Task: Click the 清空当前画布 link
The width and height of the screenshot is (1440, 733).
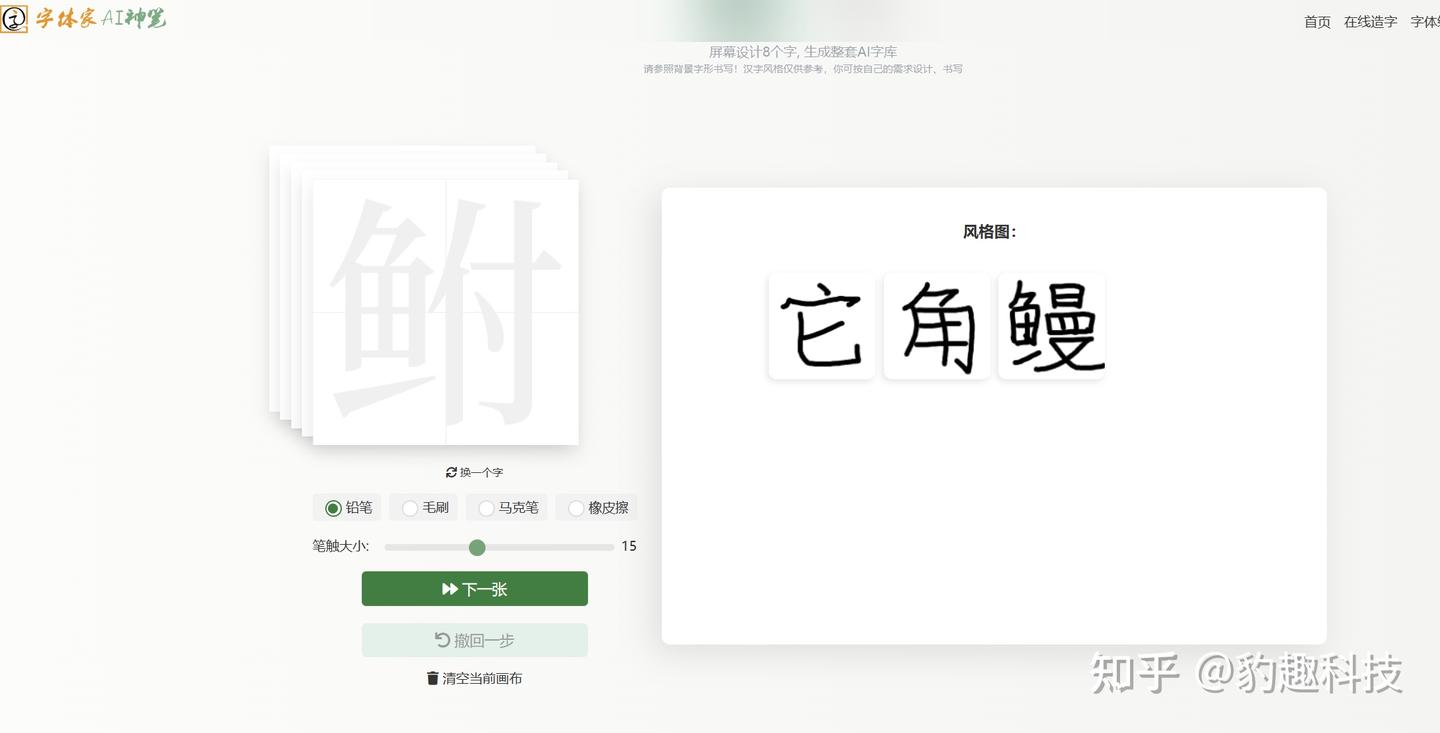Action: coord(474,678)
